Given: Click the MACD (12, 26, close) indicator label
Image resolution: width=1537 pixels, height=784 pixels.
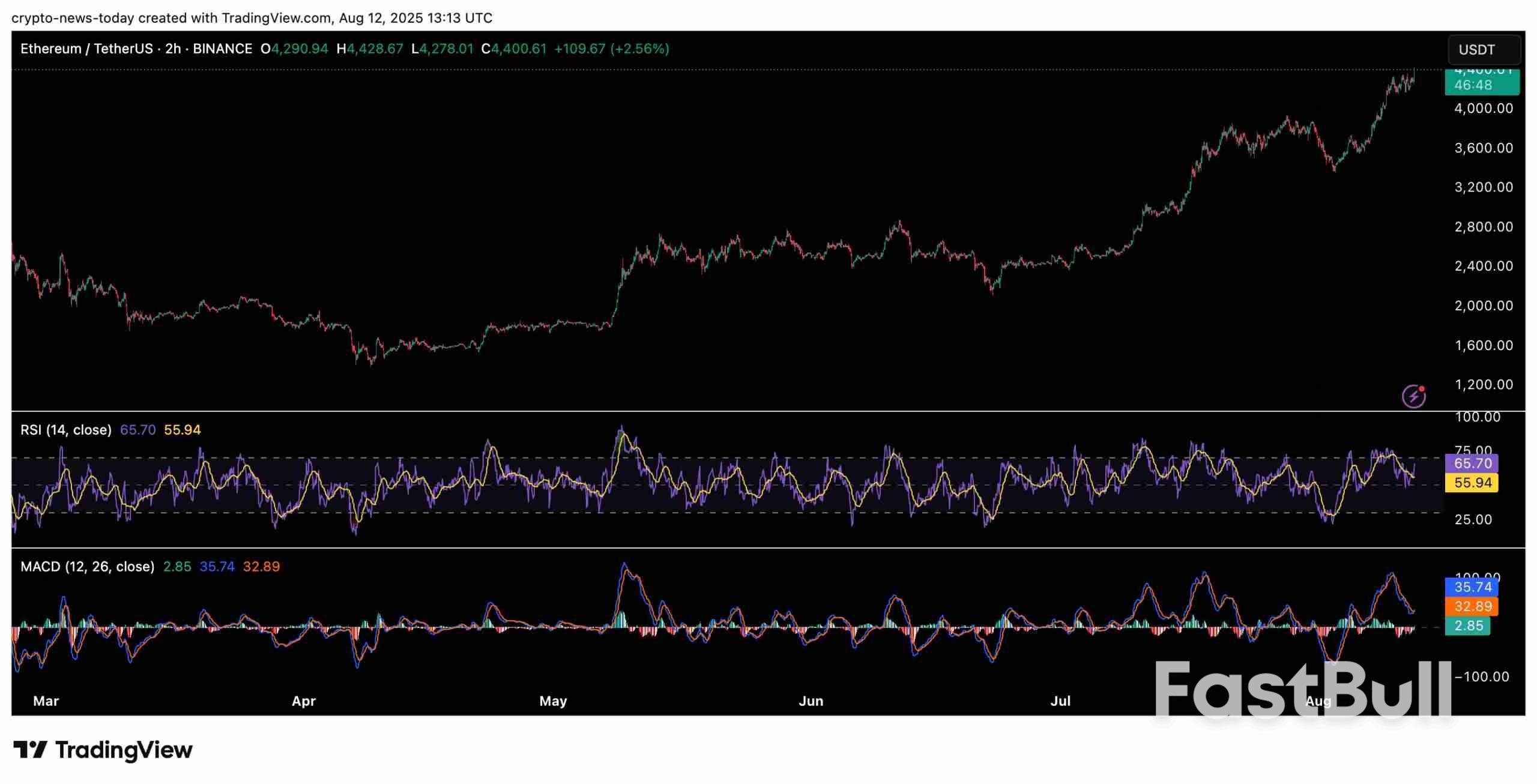Looking at the screenshot, I should point(87,567).
